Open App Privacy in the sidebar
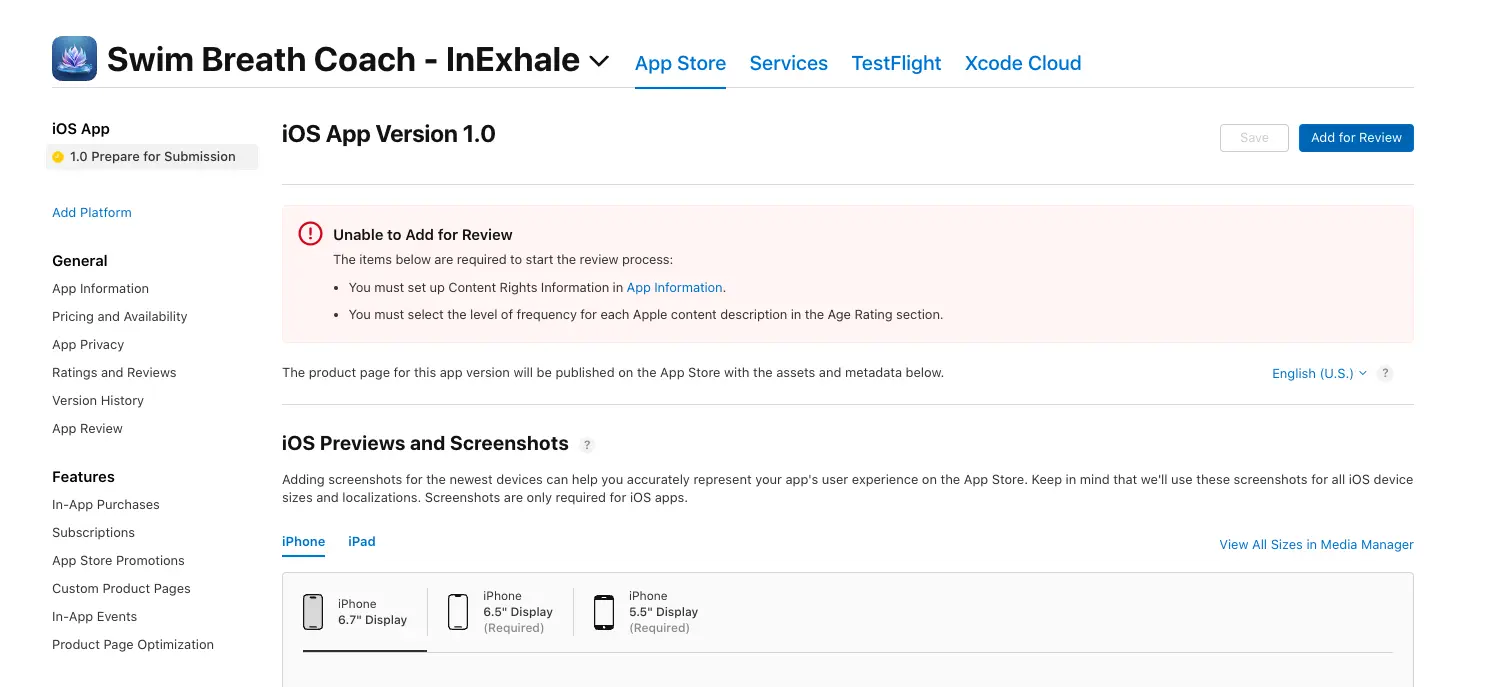This screenshot has height=687, width=1496. [x=88, y=344]
